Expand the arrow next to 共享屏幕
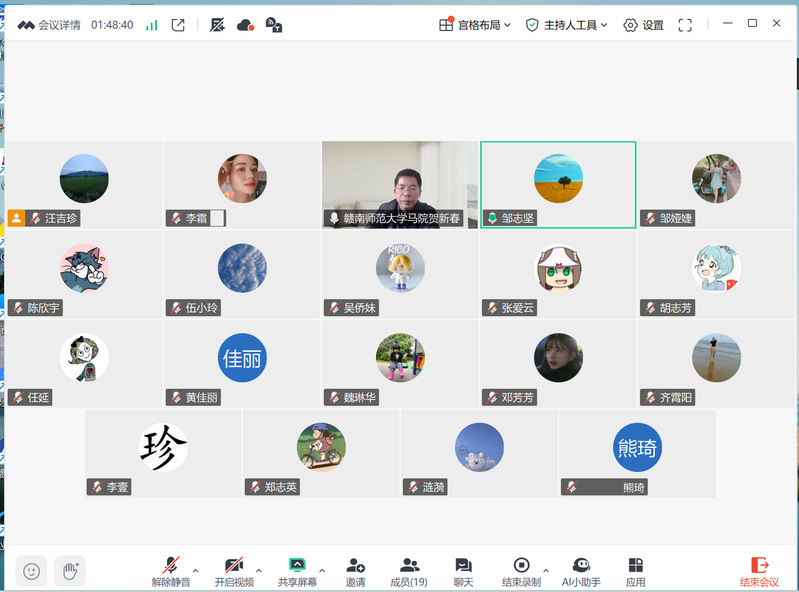Viewport: 799px width, 592px height. 322,570
